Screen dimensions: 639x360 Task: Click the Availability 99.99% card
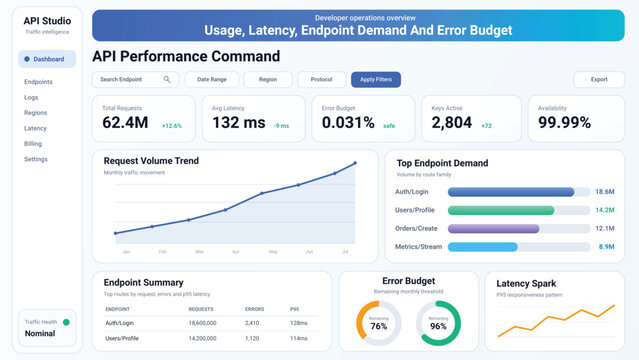coord(576,119)
